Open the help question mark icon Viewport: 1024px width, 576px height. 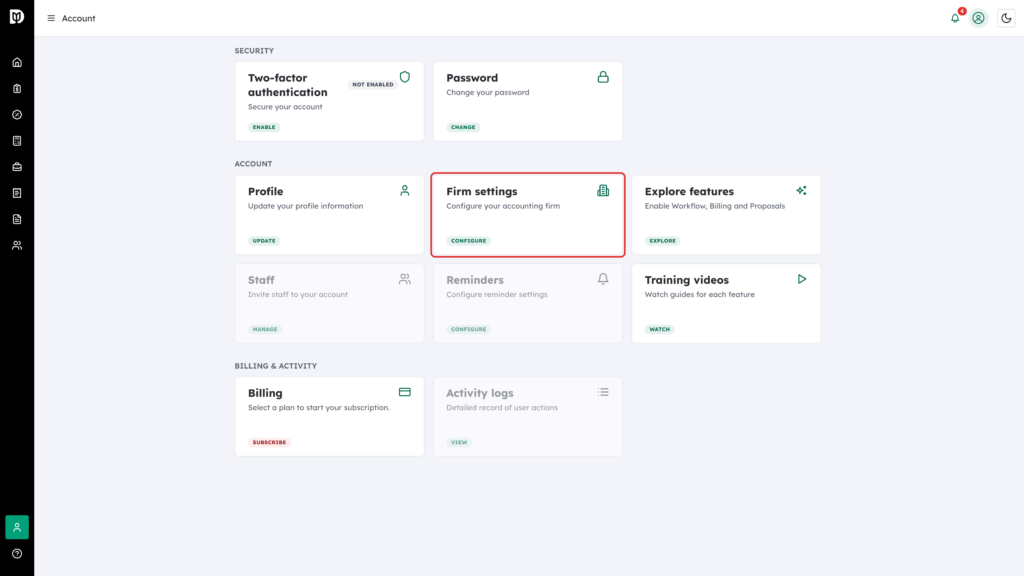[17, 554]
